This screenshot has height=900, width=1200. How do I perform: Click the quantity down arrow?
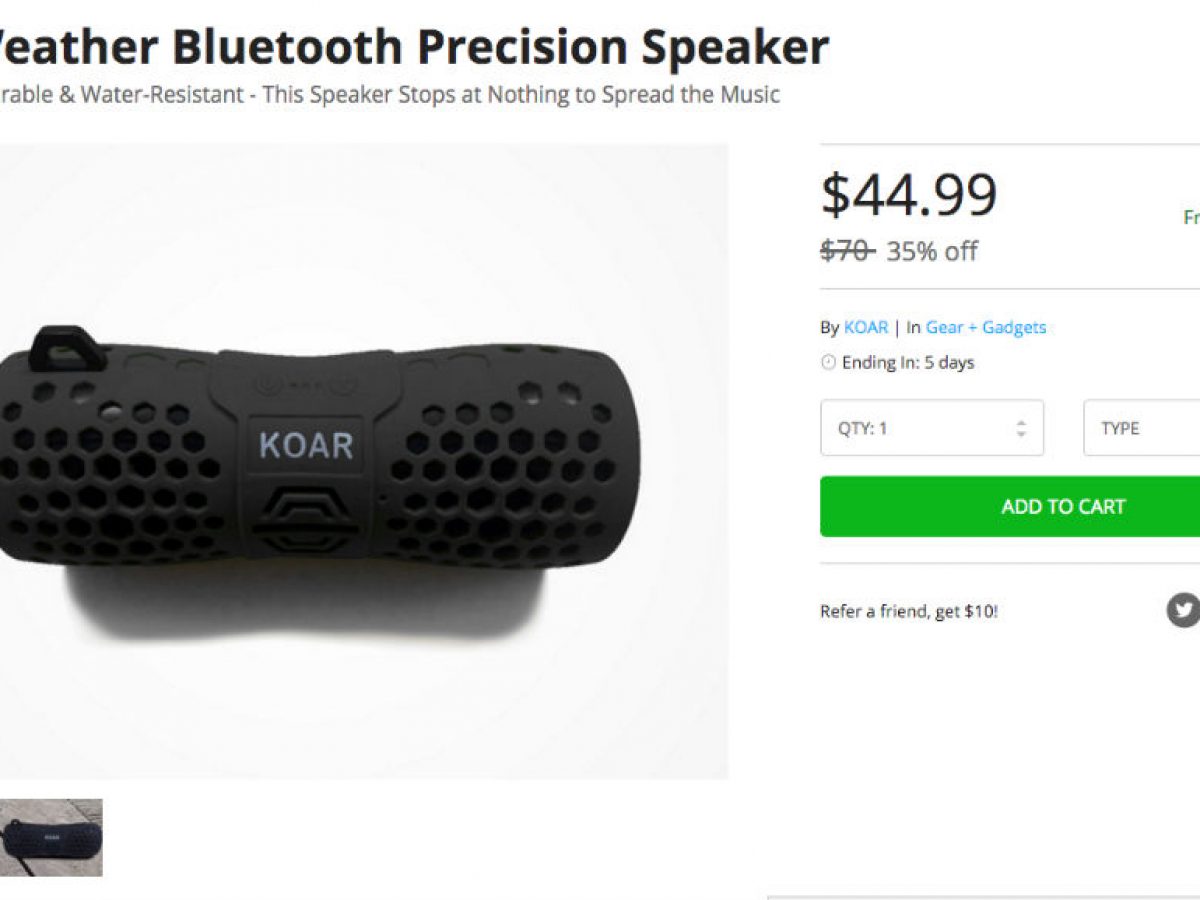(1021, 435)
